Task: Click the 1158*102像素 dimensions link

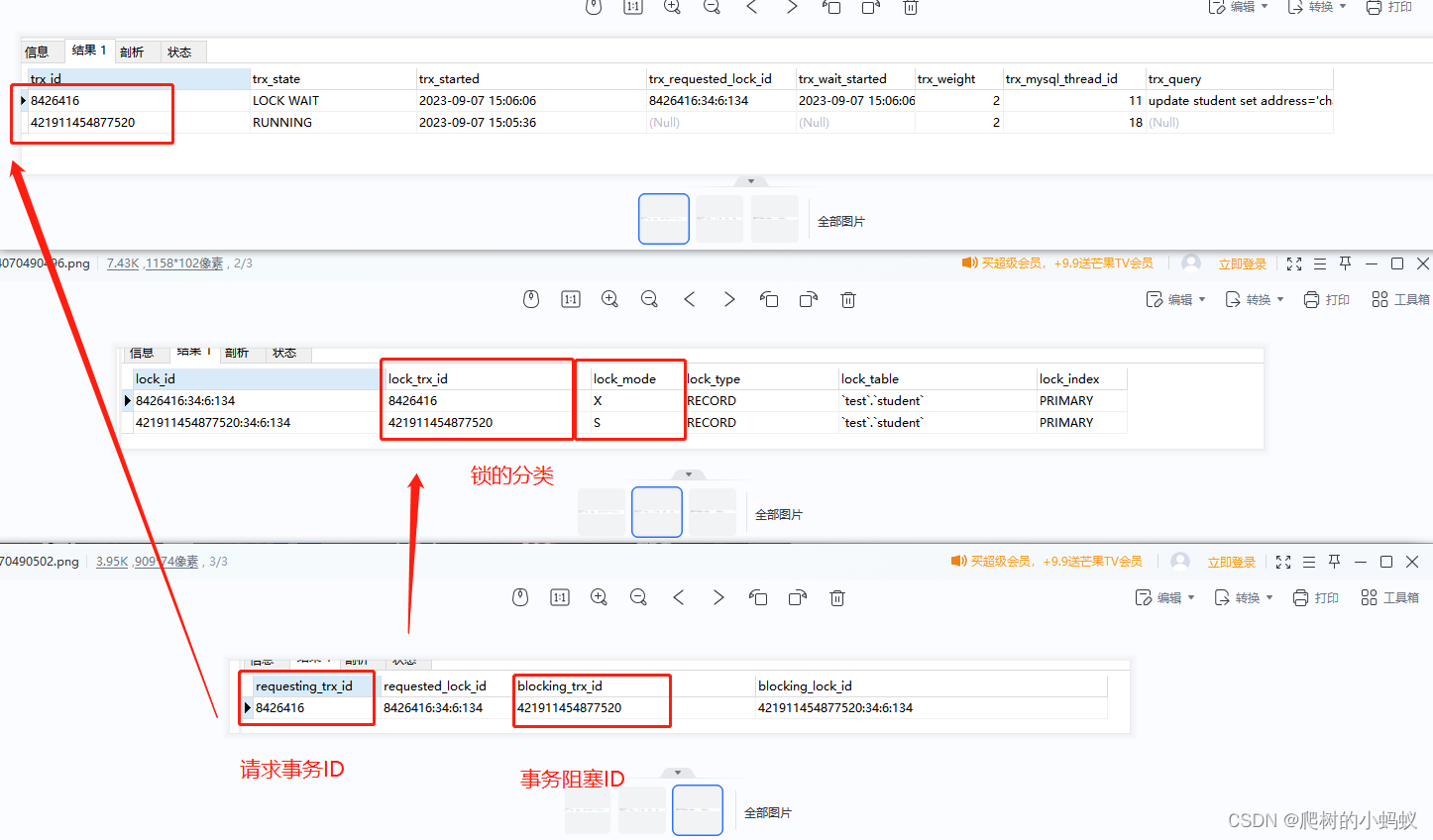Action: [185, 263]
